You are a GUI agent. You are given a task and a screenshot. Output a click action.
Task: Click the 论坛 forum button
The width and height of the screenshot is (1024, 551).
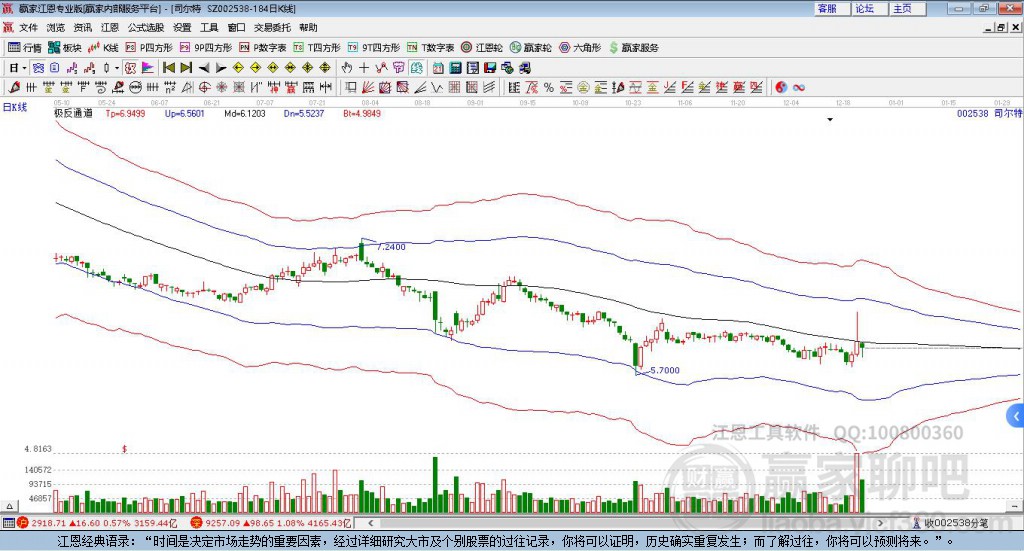click(x=864, y=8)
